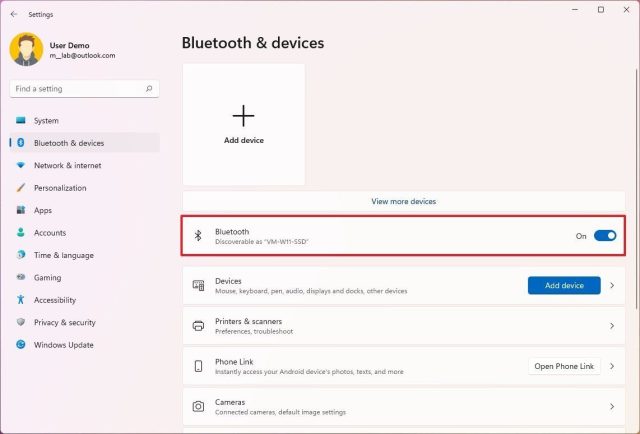Open the Apps settings category
The image size is (640, 434).
[43, 210]
